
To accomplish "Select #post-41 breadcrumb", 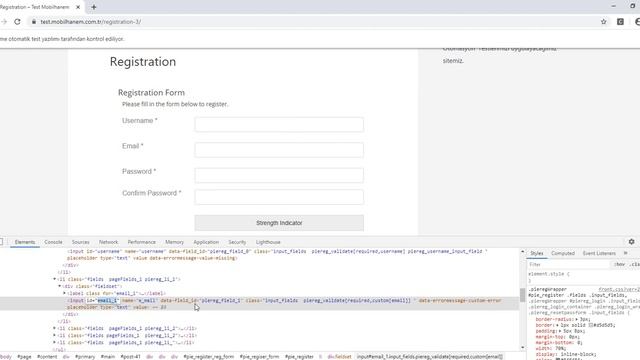I will [130, 357].
